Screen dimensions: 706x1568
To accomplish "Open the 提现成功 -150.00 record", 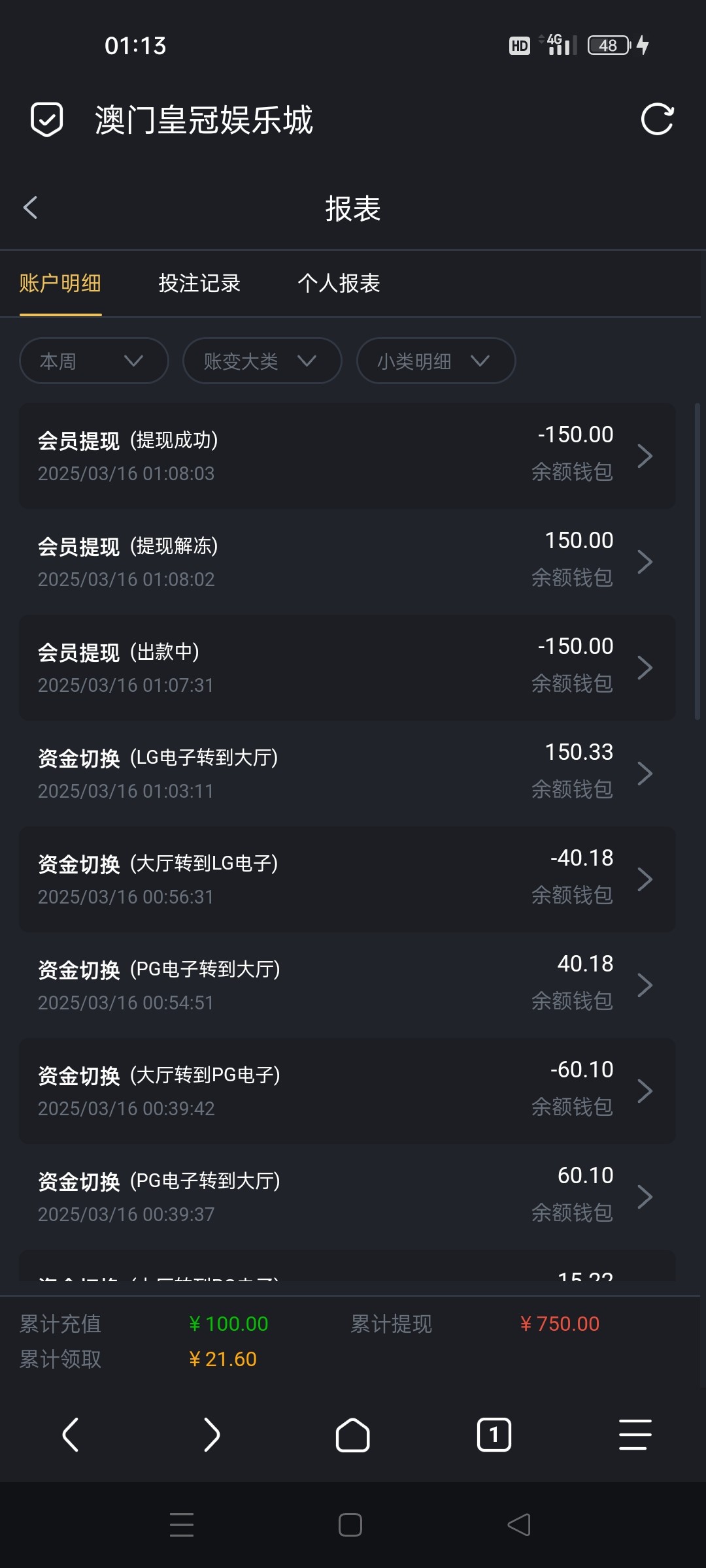I will (x=346, y=455).
